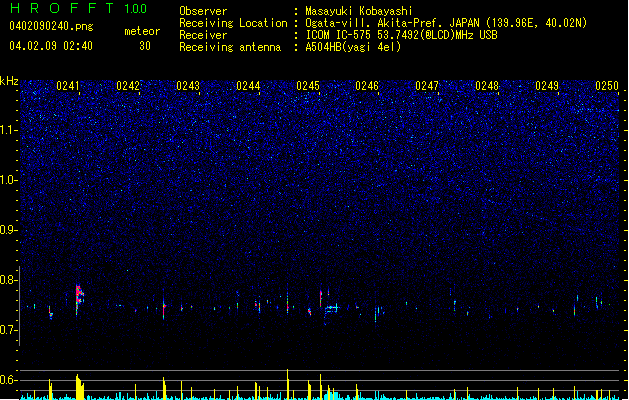Click the 0241 time marker

coord(68,86)
